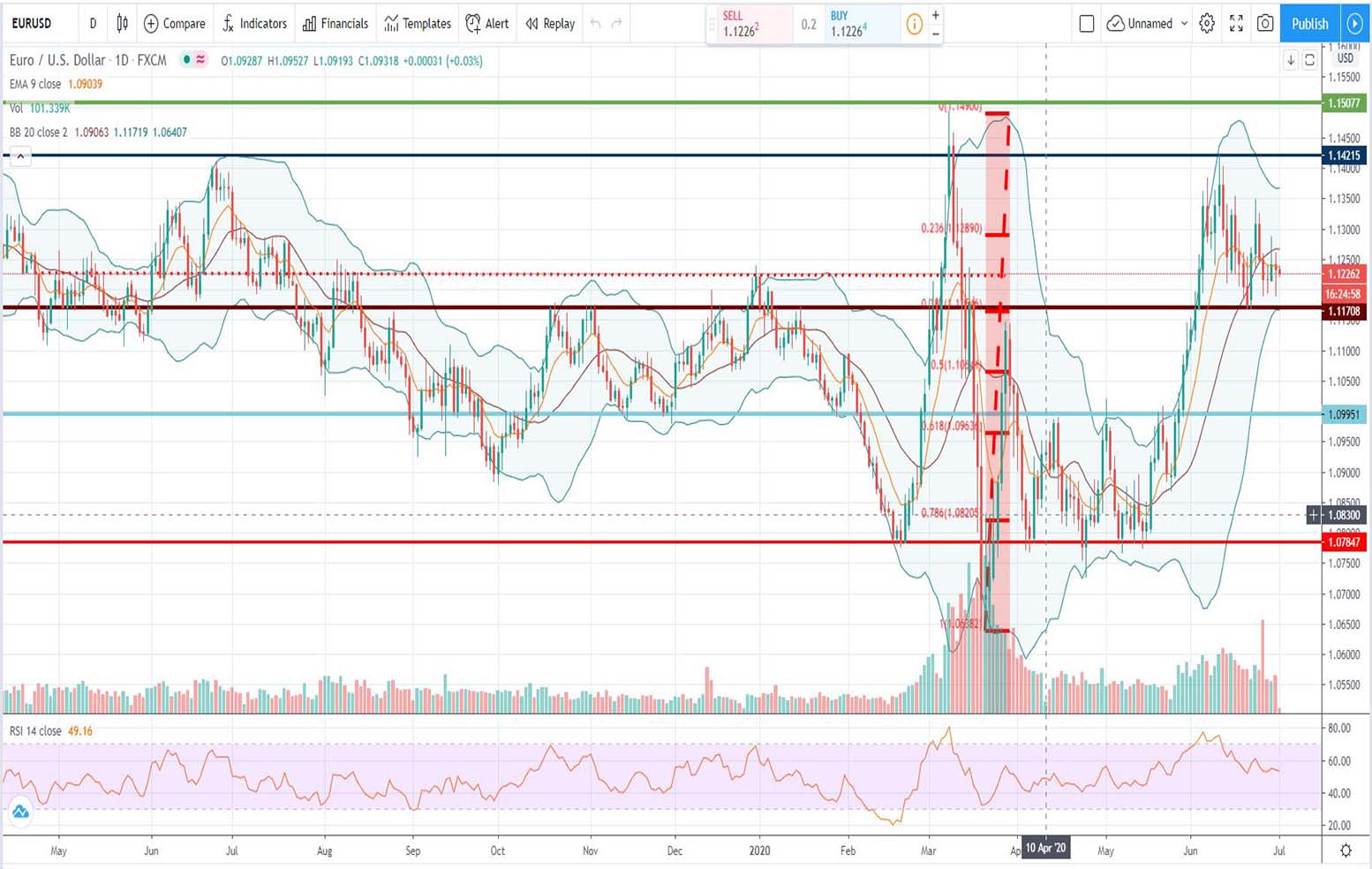Open the Indicators menu
The height and width of the screenshot is (869, 1372).
tap(254, 24)
